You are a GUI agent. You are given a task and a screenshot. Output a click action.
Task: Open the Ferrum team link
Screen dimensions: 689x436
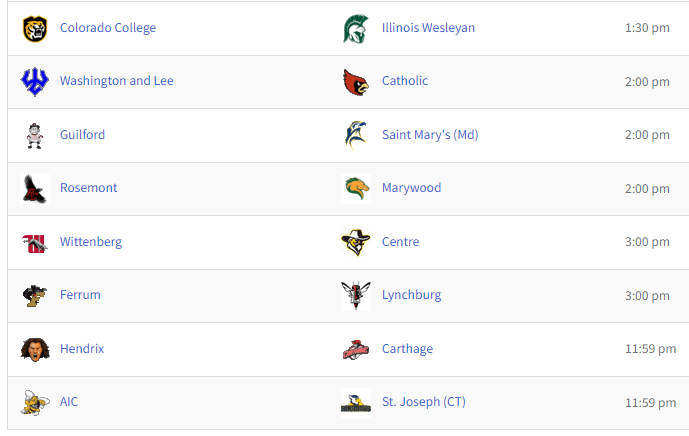click(80, 294)
